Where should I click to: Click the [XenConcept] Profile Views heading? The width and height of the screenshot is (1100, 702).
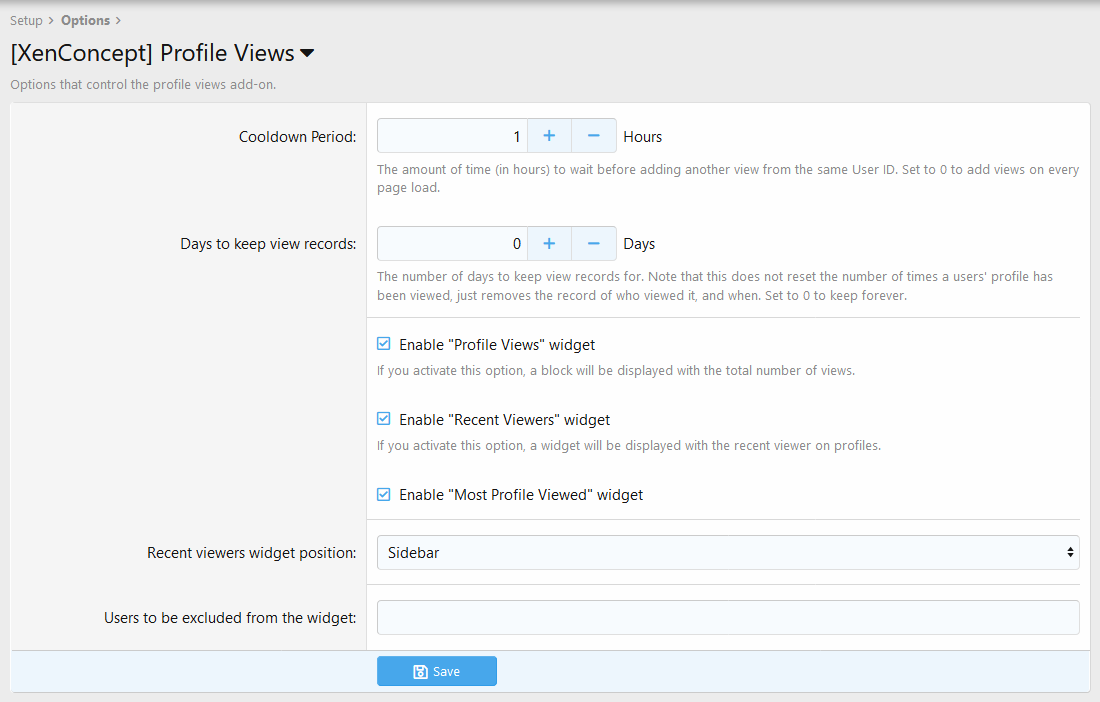pyautogui.click(x=152, y=53)
